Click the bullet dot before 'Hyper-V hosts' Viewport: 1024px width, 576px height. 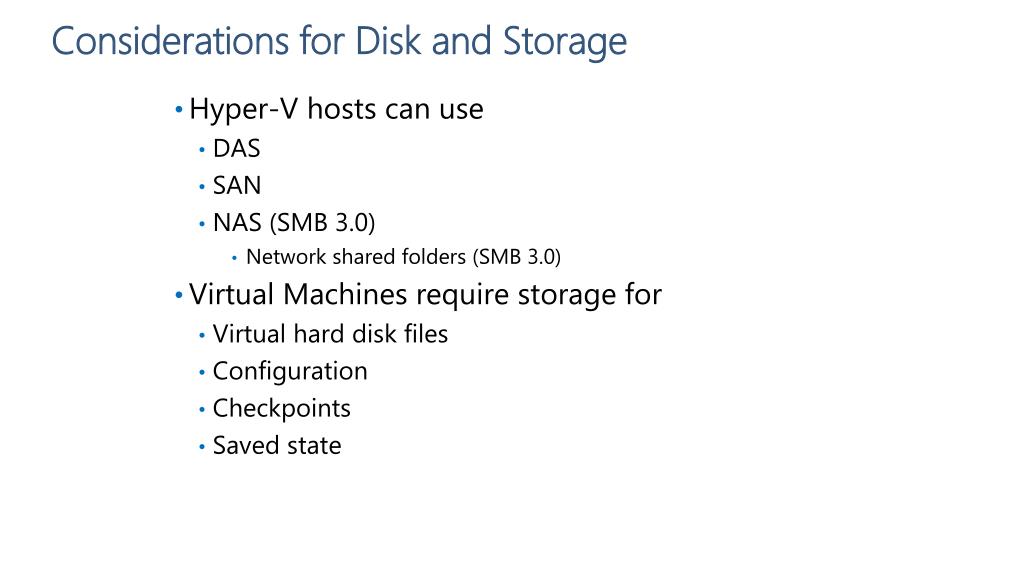click(178, 110)
